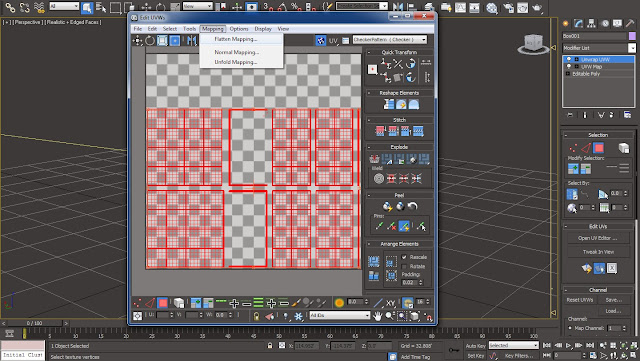Open the All IDs material ID dropdown
Screen dimensions: 640x361
340,315
